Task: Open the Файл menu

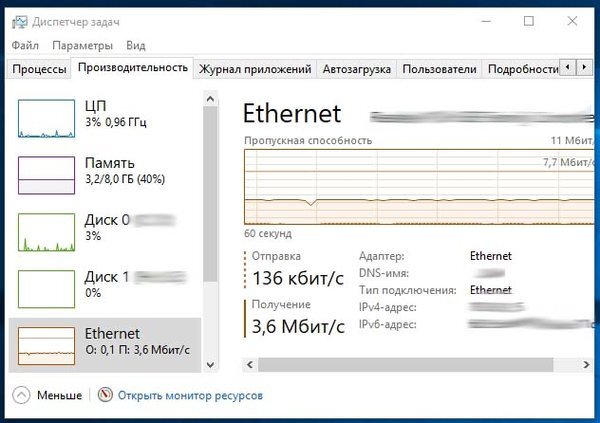Action: coord(25,46)
